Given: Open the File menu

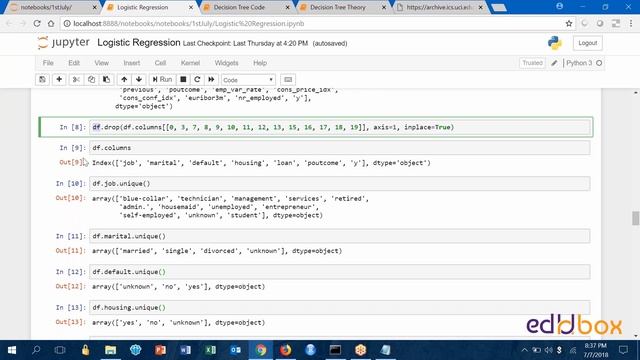Looking at the screenshot, I should [48, 63].
